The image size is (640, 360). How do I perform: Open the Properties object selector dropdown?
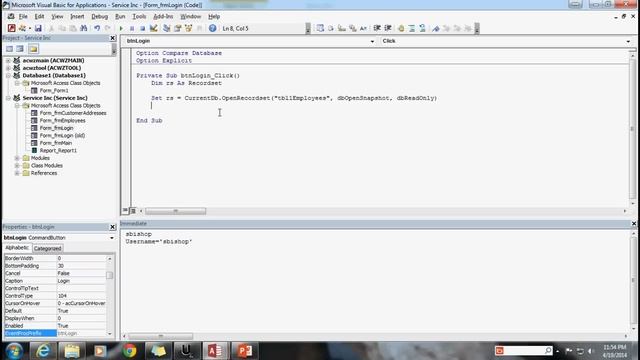coord(112,238)
